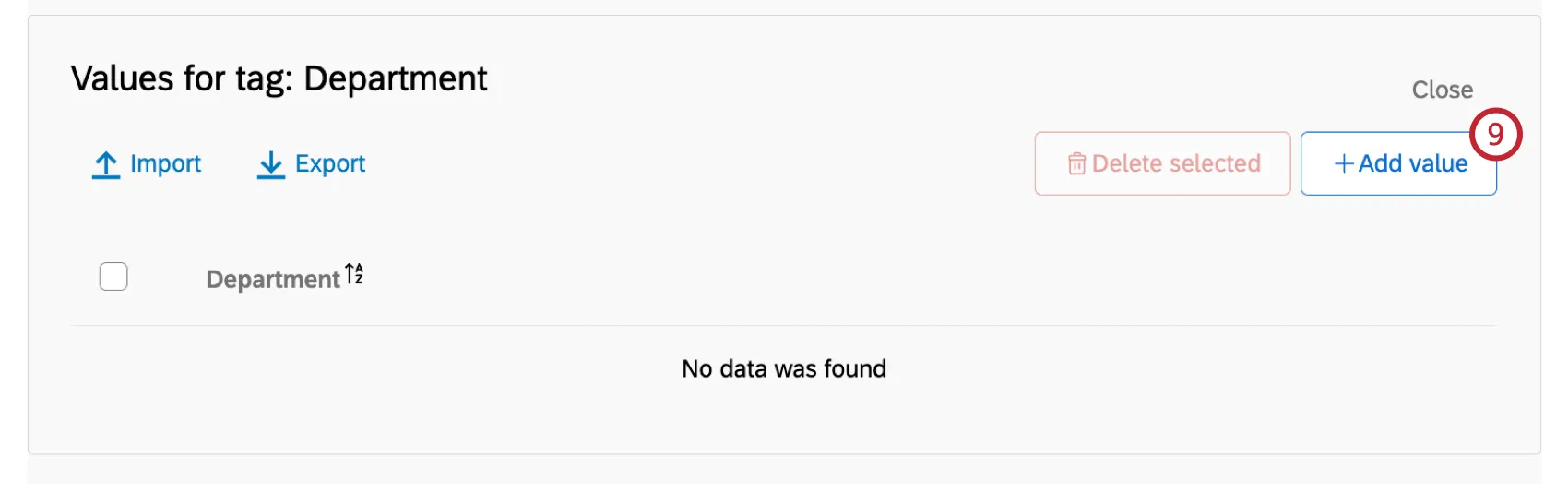The height and width of the screenshot is (493, 1568).
Task: Click the "Close" text at top right
Action: (1442, 90)
